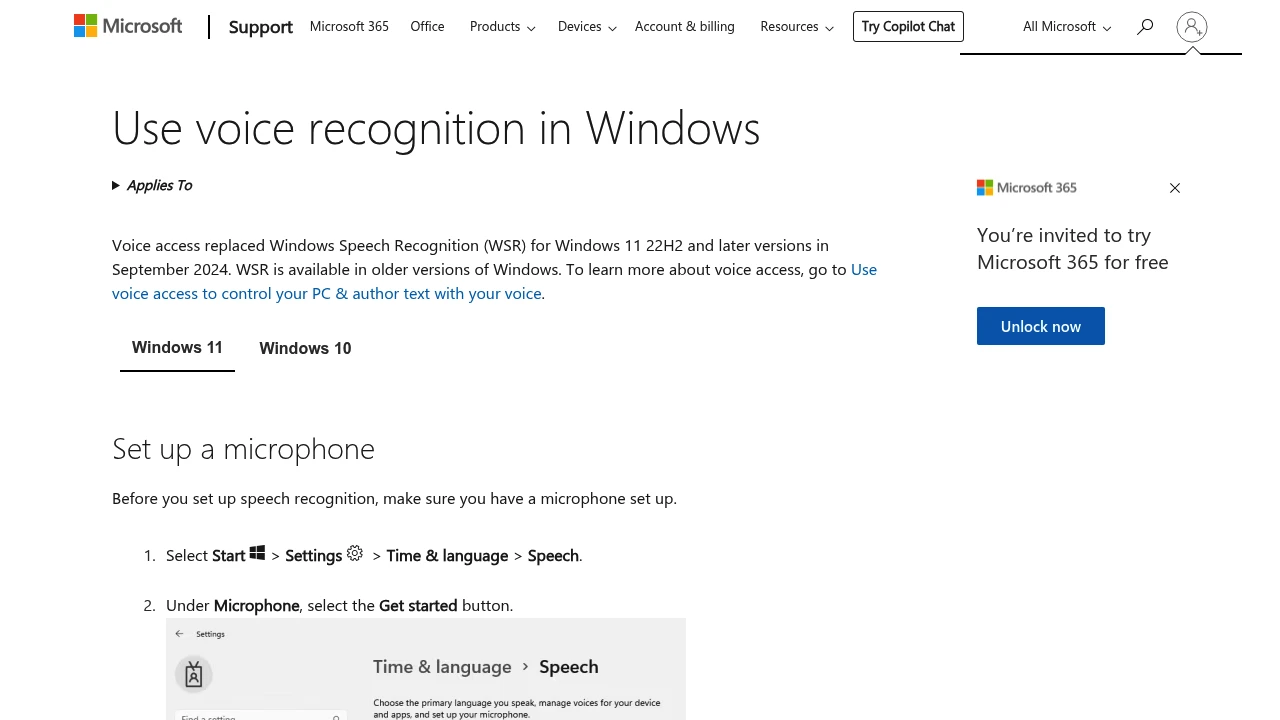
Task: Expand the Applies To disclosure triangle
Action: point(116,185)
